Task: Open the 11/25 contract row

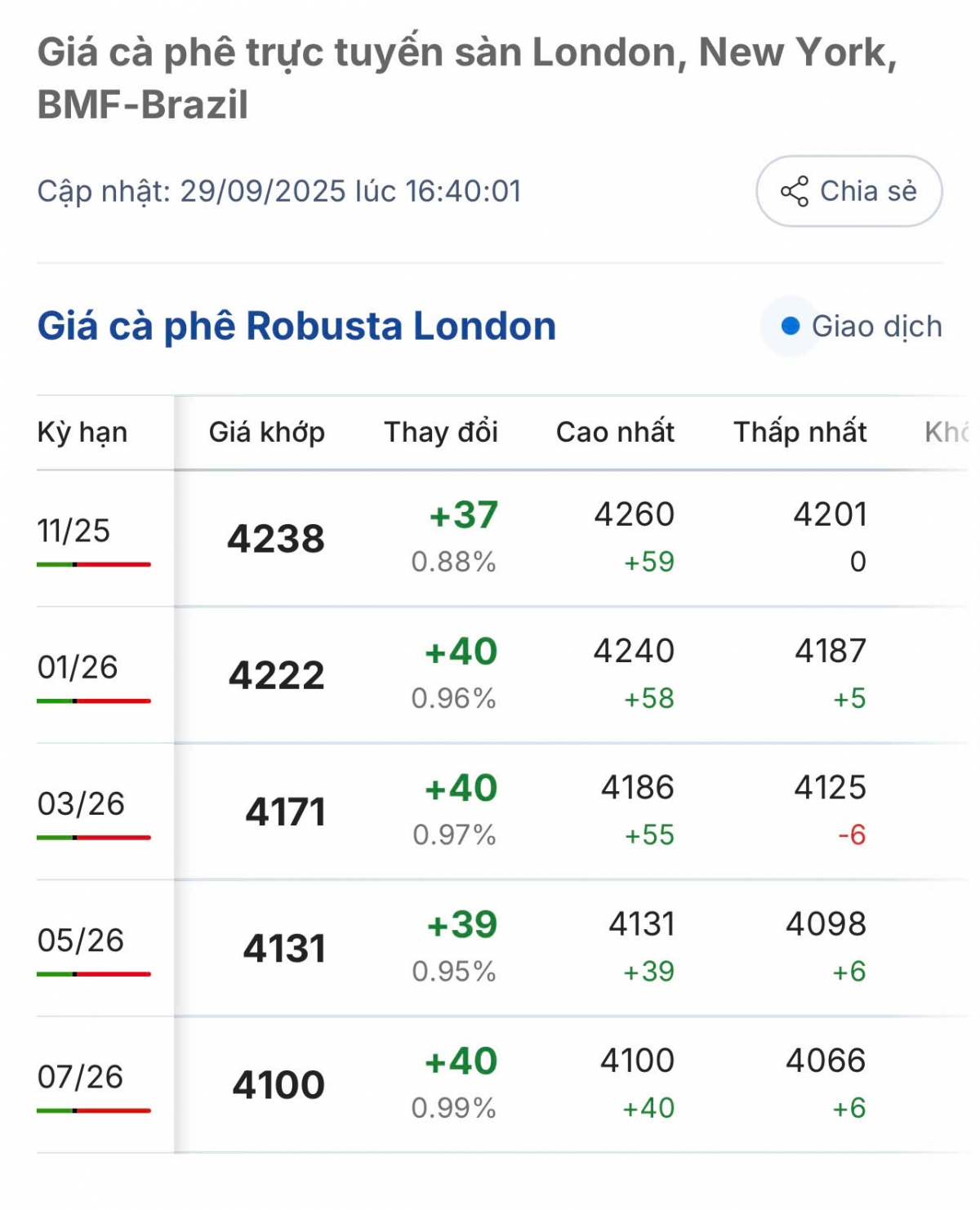Action: [x=502, y=538]
